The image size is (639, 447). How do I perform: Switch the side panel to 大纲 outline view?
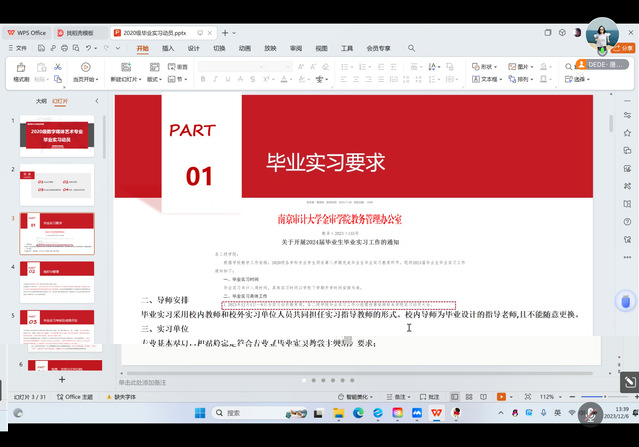coord(41,101)
